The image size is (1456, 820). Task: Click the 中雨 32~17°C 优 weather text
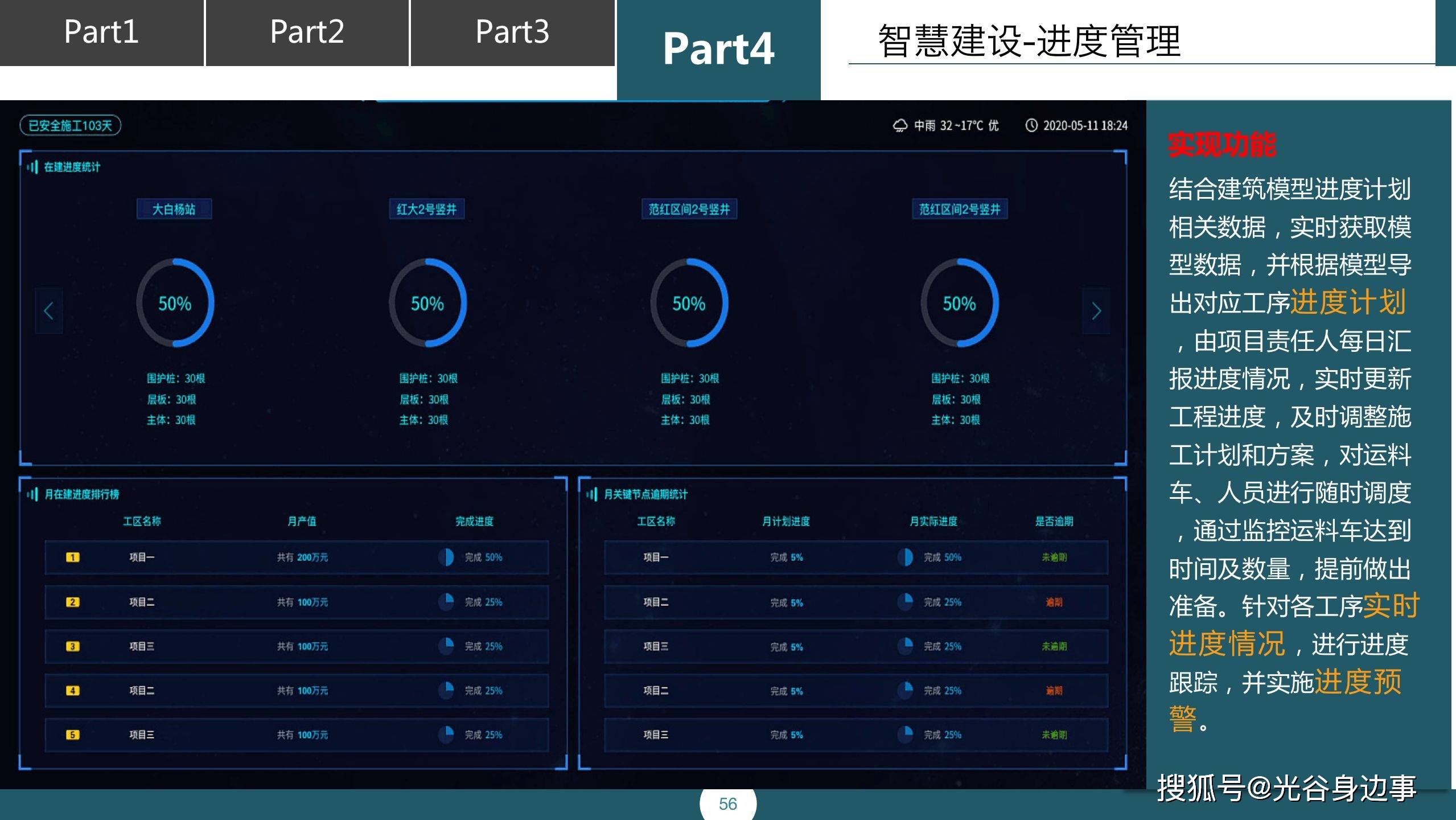(x=956, y=125)
